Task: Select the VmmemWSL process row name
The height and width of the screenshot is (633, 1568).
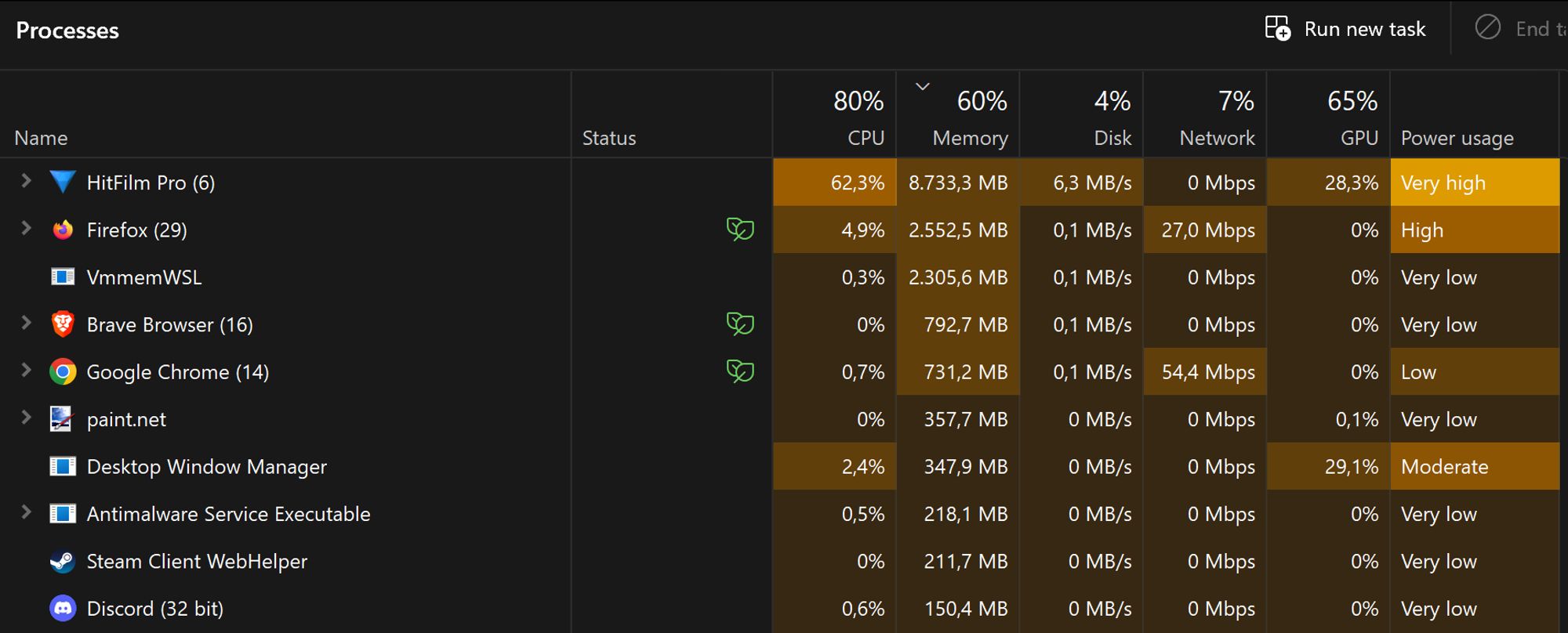Action: click(144, 277)
